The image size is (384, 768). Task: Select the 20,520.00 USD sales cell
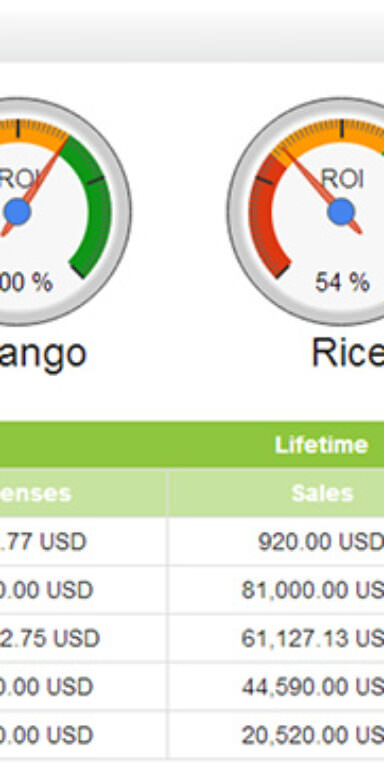point(276,734)
